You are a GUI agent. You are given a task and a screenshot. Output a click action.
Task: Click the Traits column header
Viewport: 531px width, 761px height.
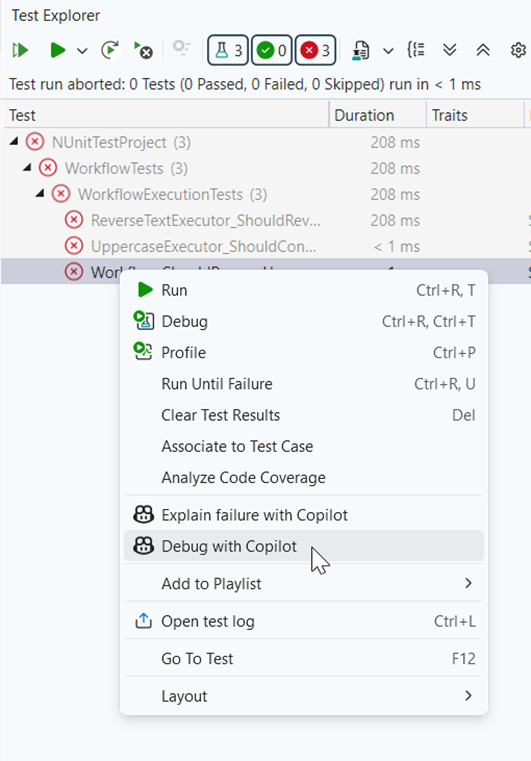(475, 115)
